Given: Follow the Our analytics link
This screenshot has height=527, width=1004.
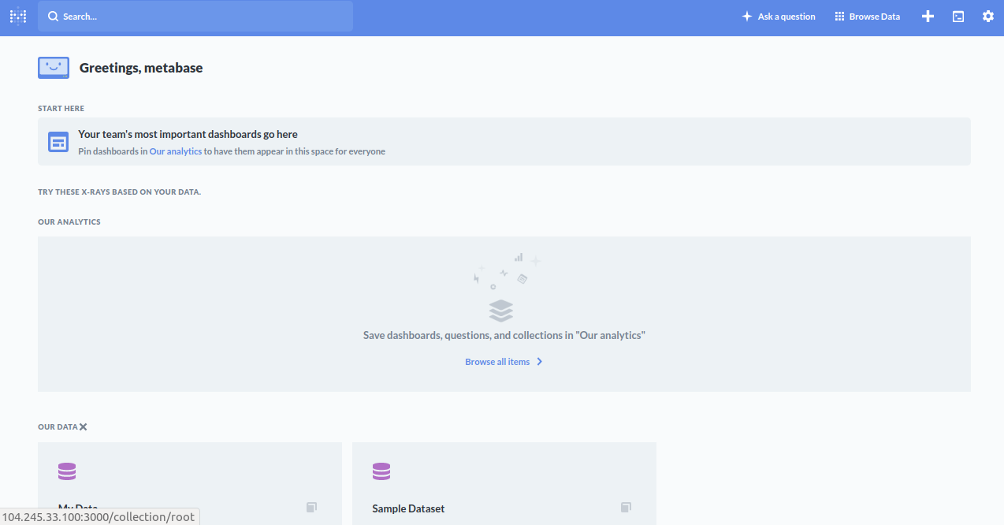Looking at the screenshot, I should (175, 152).
